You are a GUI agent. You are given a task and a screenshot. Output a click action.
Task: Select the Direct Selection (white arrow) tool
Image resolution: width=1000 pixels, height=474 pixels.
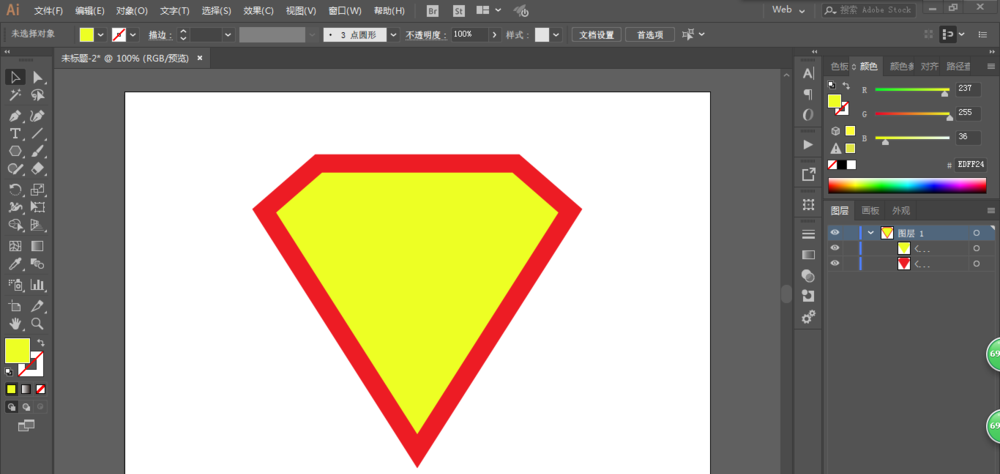38,77
